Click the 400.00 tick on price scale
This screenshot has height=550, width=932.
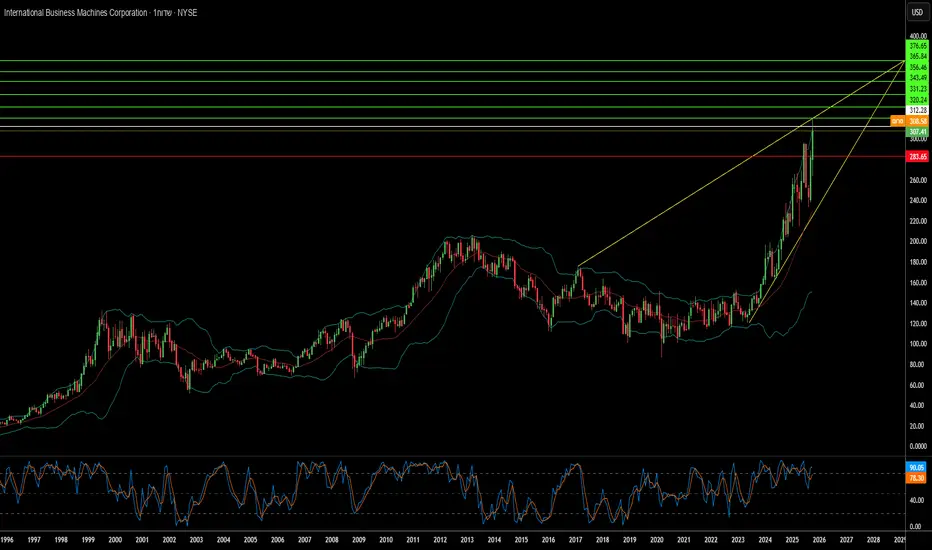point(917,36)
